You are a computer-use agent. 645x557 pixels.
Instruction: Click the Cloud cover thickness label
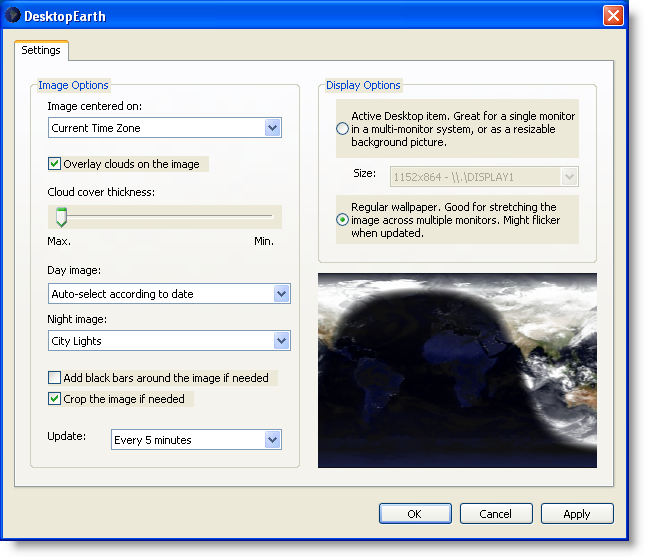101,192
